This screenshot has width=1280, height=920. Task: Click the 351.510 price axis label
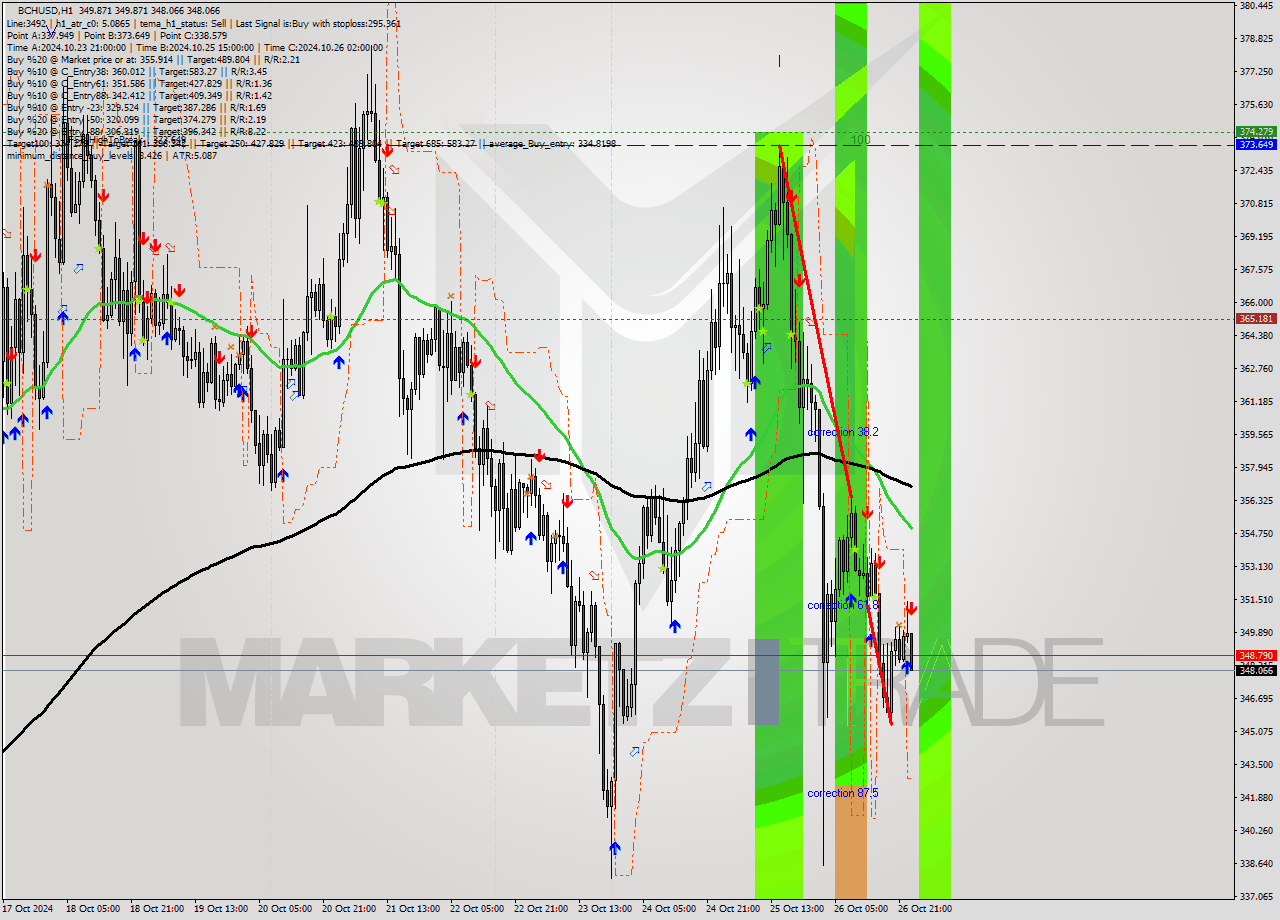(1256, 600)
